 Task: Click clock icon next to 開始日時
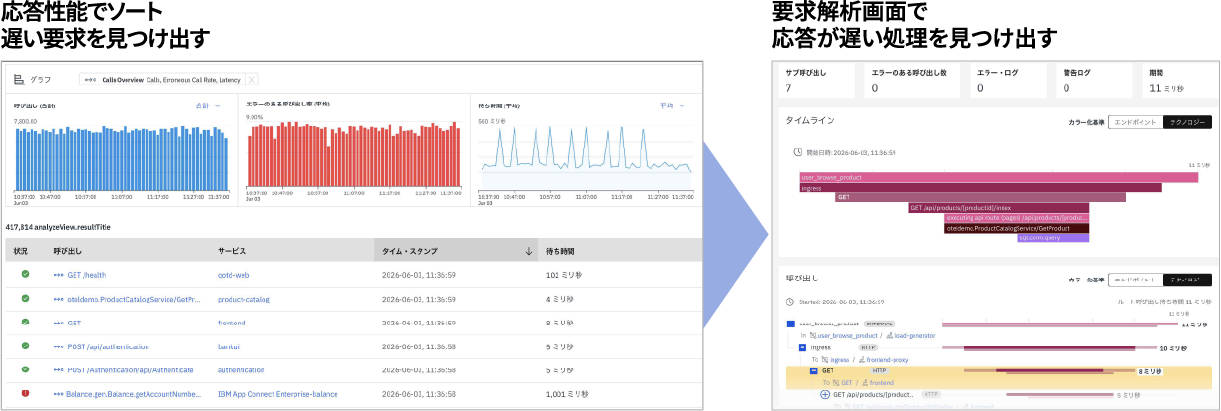coord(797,153)
